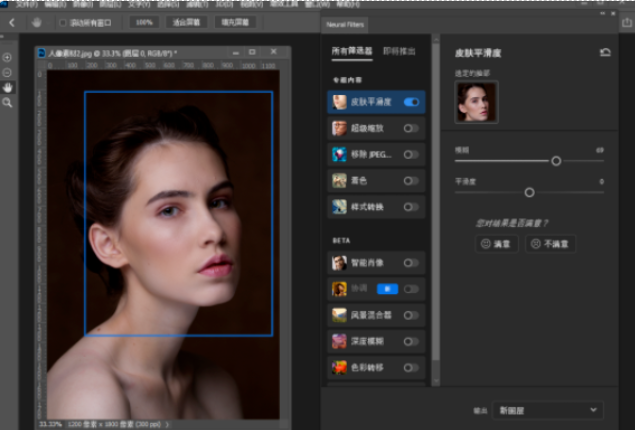Click the 模糊 slider handle
The height and width of the screenshot is (430, 635).
[x=556, y=160]
